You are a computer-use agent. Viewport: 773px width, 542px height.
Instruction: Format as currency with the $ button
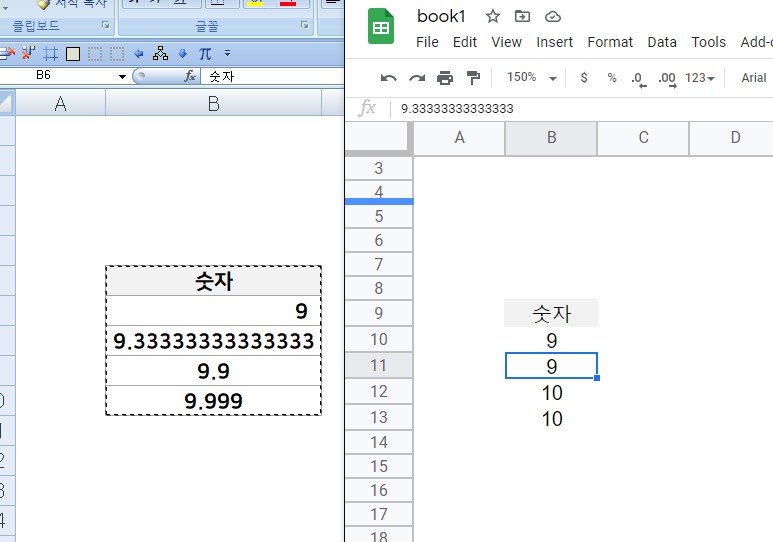584,77
